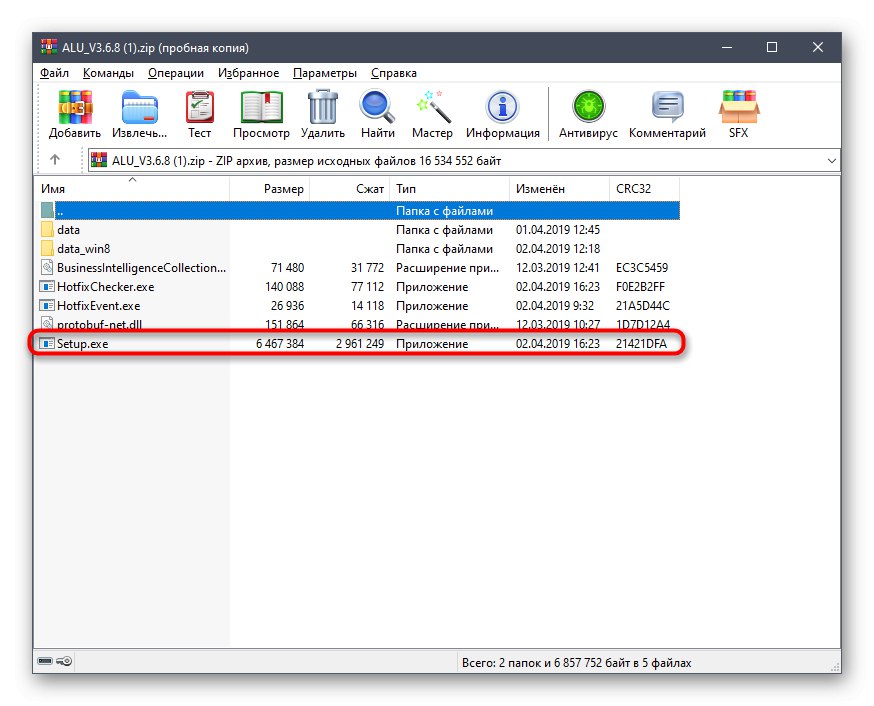
Task: Click the Извлечь (Extract) toolbar icon
Action: click(x=139, y=107)
